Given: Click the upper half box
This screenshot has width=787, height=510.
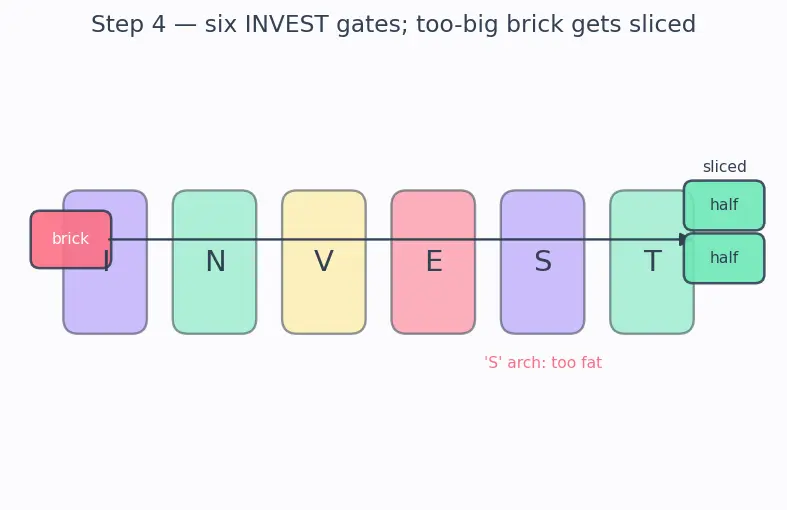Looking at the screenshot, I should [724, 205].
